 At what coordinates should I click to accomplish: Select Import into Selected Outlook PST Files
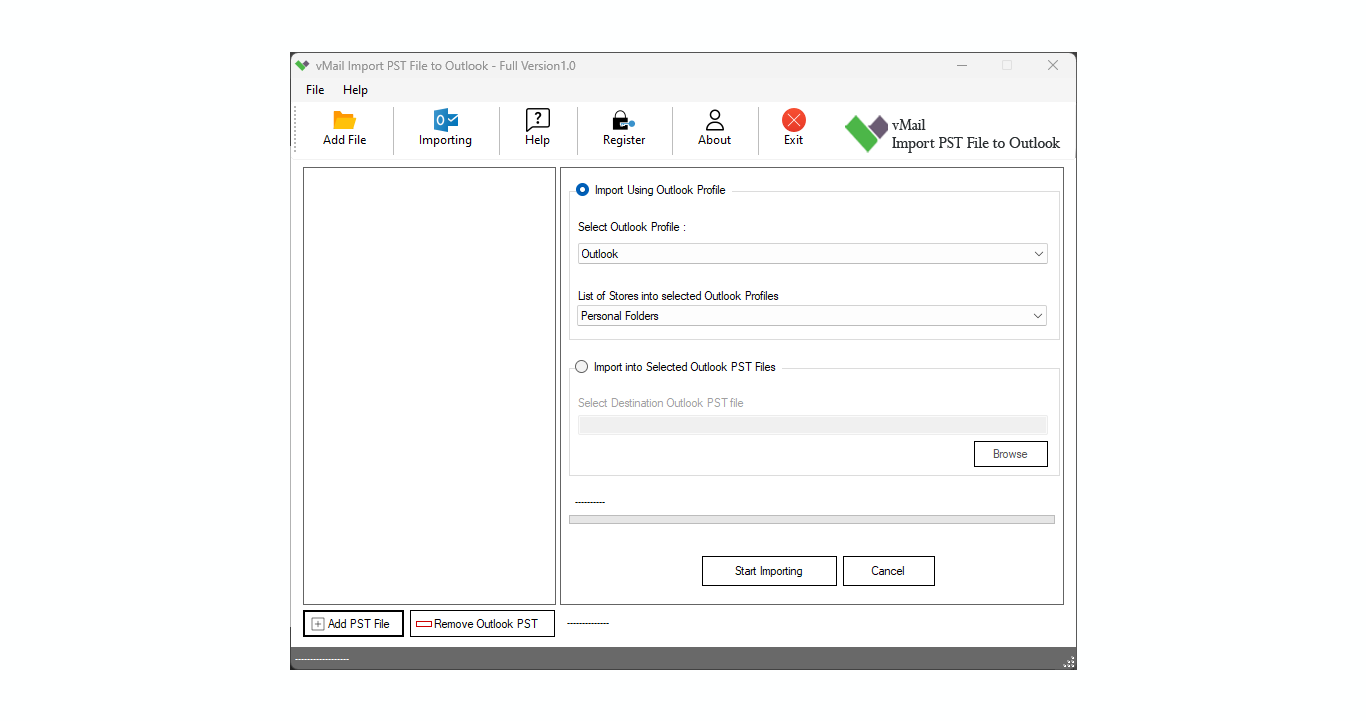(582, 367)
